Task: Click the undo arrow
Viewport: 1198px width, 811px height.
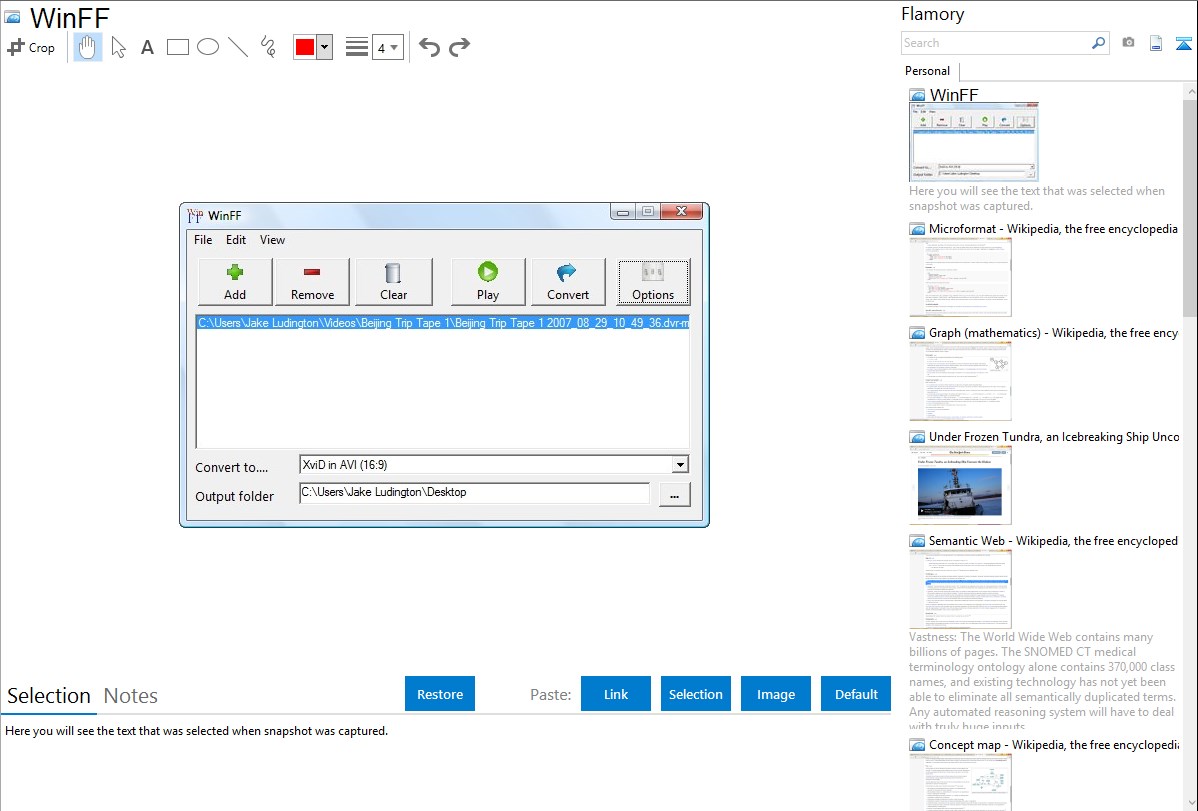Action: coord(429,47)
